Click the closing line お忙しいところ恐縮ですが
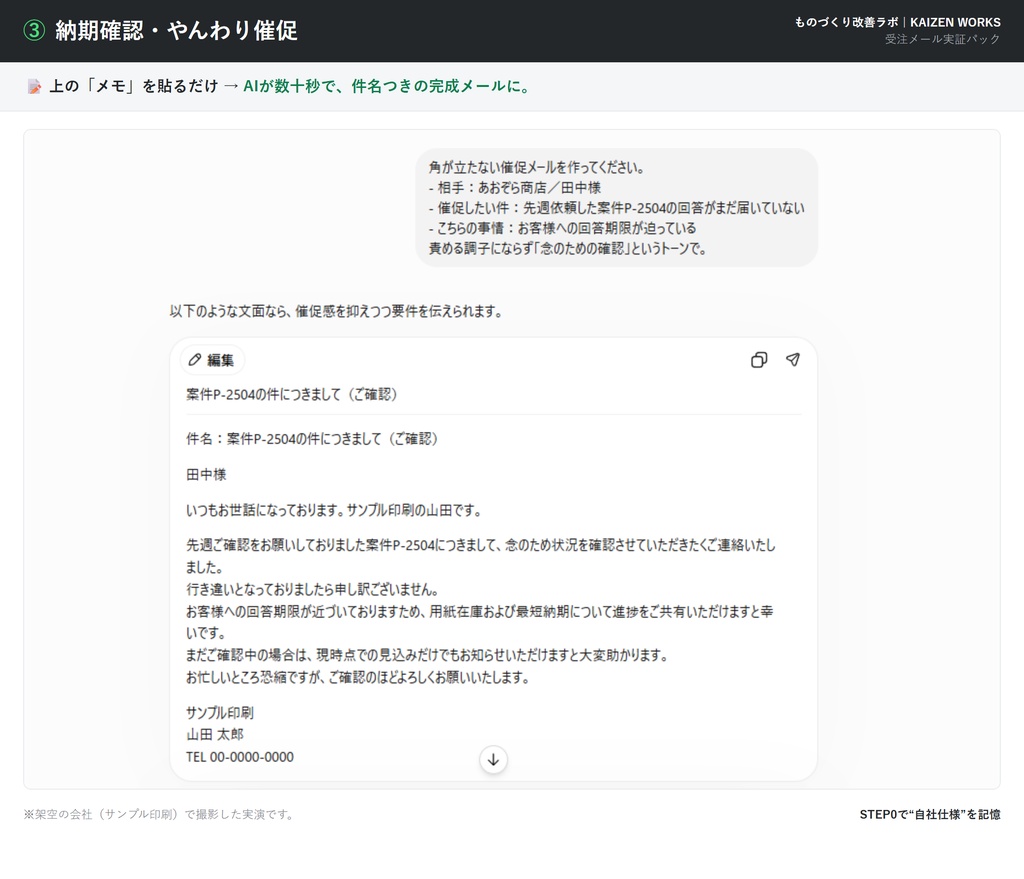The image size is (1024, 879). (x=357, y=677)
